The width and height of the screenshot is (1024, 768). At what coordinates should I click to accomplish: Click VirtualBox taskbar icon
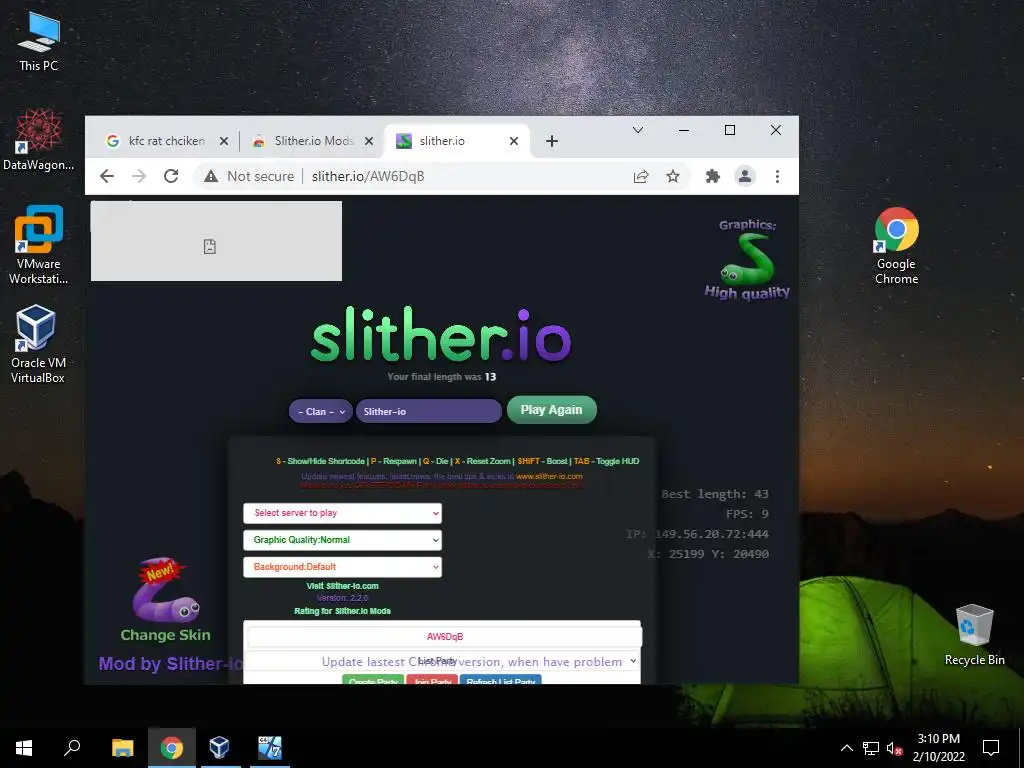tap(219, 748)
